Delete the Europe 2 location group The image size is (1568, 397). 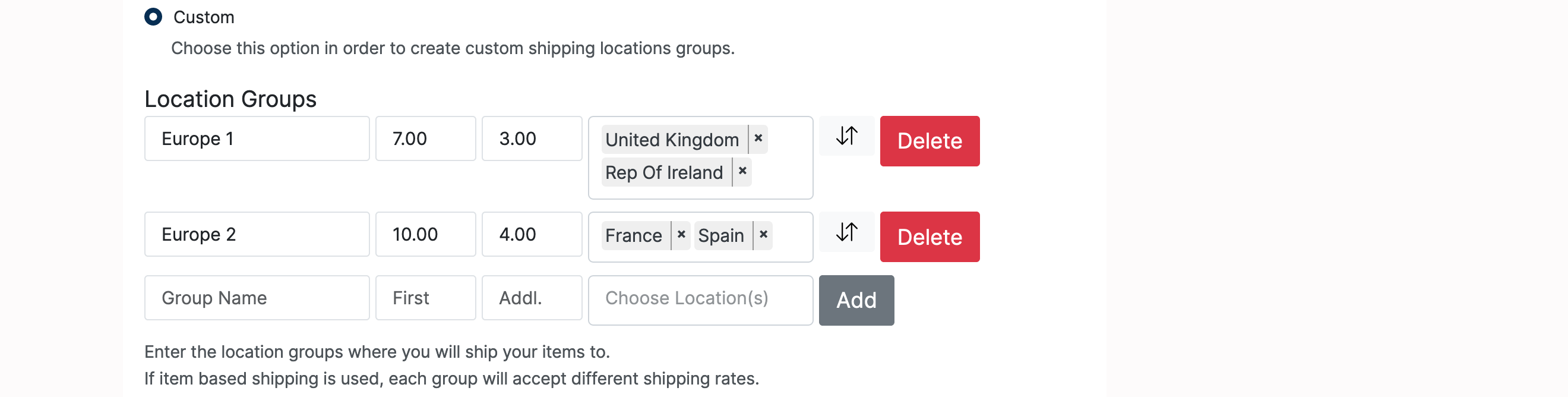pos(929,237)
